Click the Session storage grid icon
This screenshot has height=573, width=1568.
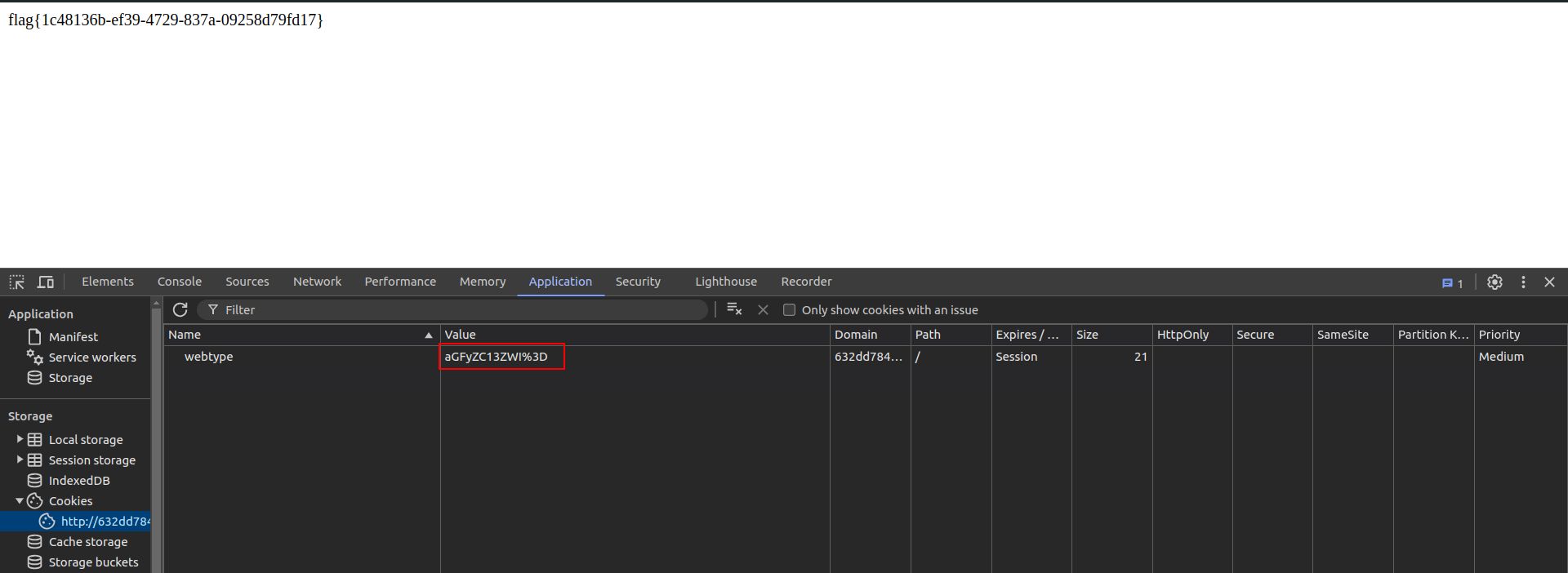click(34, 460)
